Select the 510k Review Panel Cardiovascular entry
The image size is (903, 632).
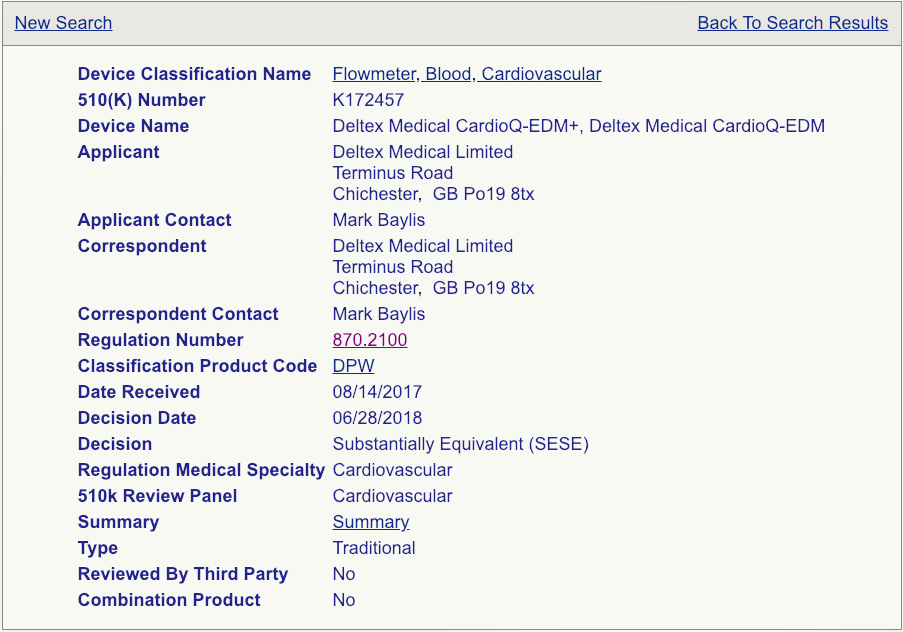point(392,496)
